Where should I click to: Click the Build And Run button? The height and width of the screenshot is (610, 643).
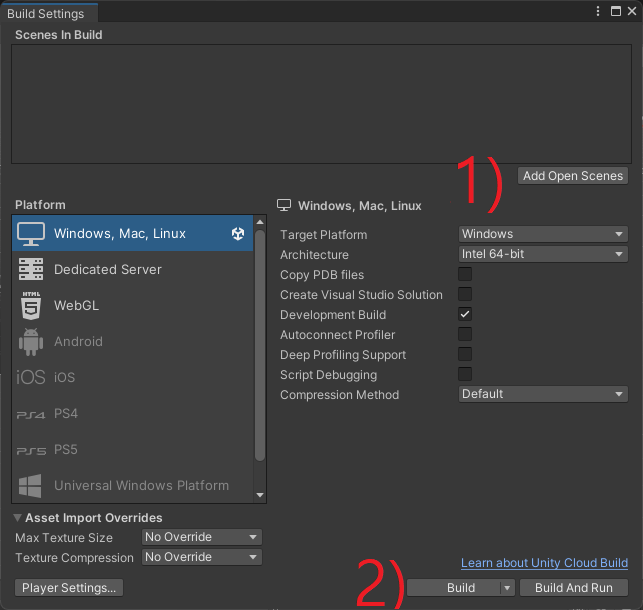[574, 588]
